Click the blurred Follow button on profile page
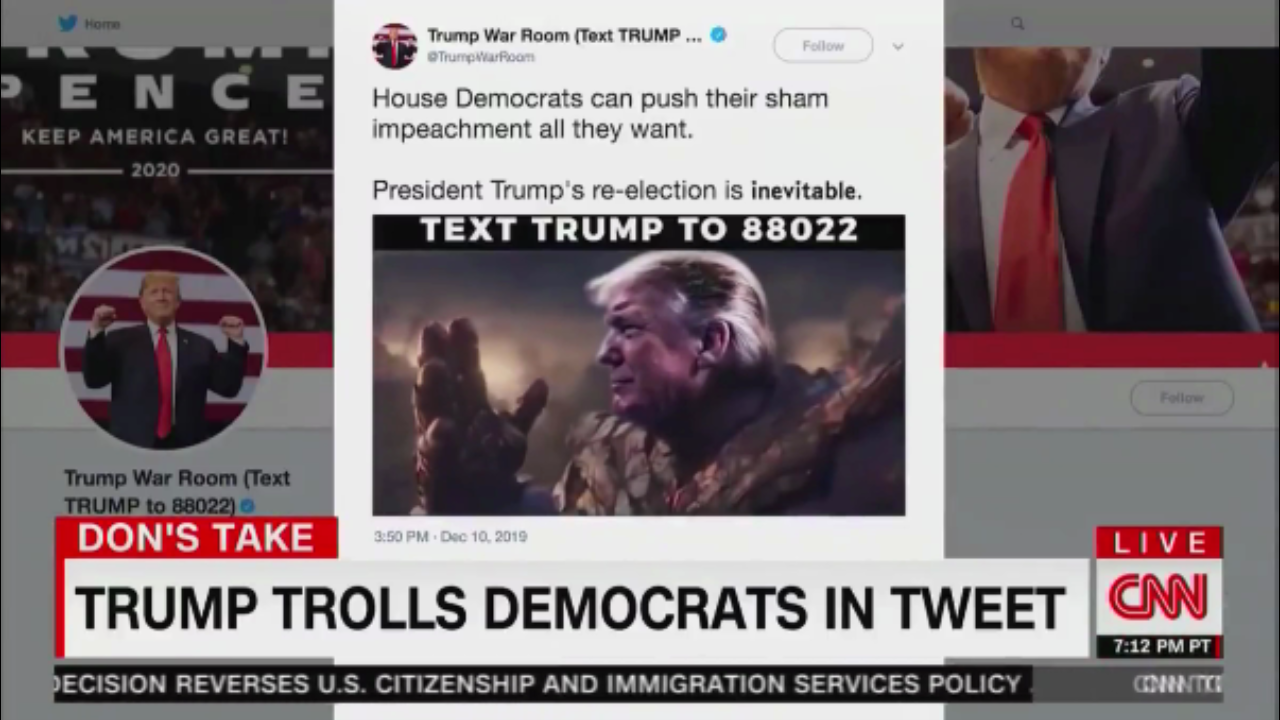The width and height of the screenshot is (1280, 720). [x=1182, y=398]
